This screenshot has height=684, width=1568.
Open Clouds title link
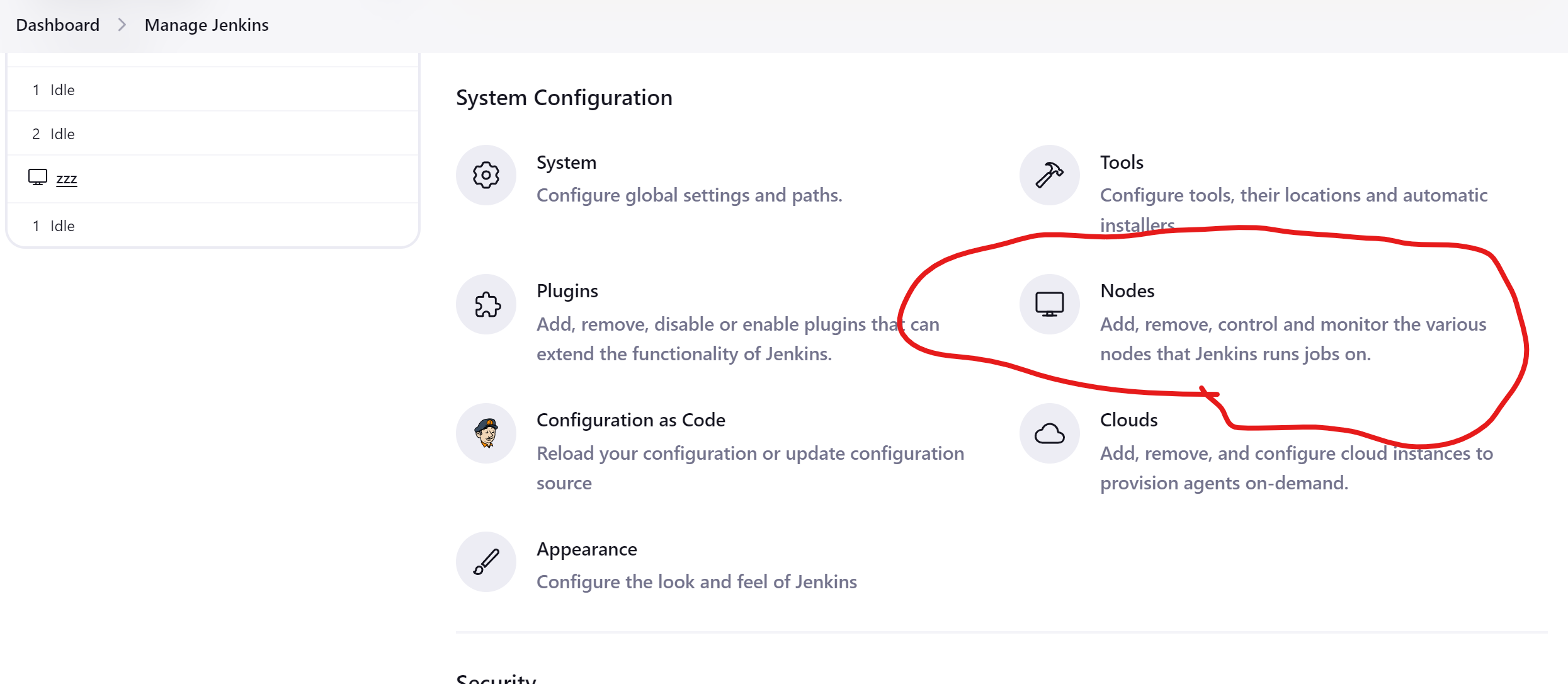pyautogui.click(x=1128, y=420)
